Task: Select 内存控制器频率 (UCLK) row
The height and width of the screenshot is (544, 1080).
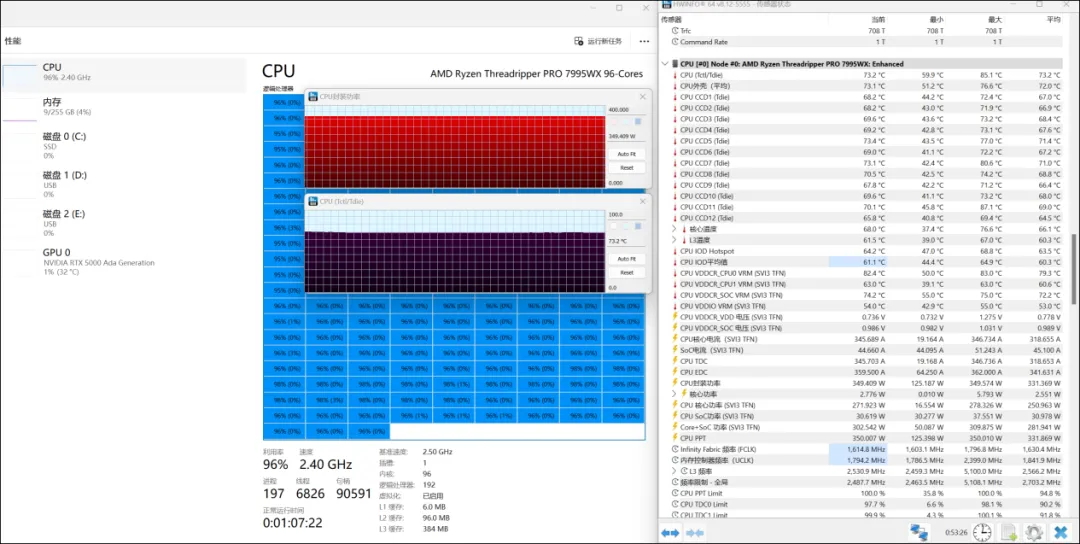Action: (863, 461)
